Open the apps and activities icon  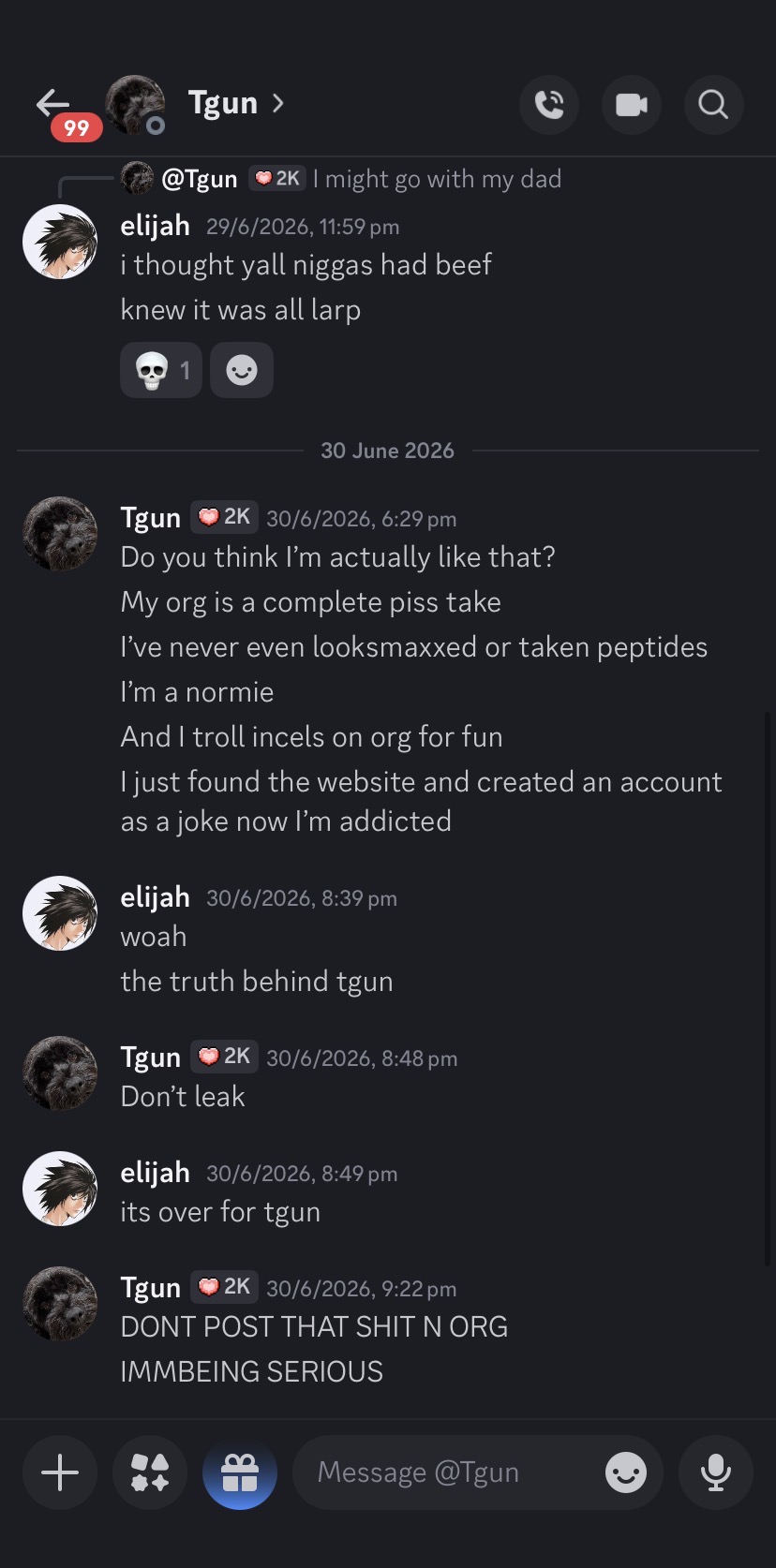pos(150,1472)
